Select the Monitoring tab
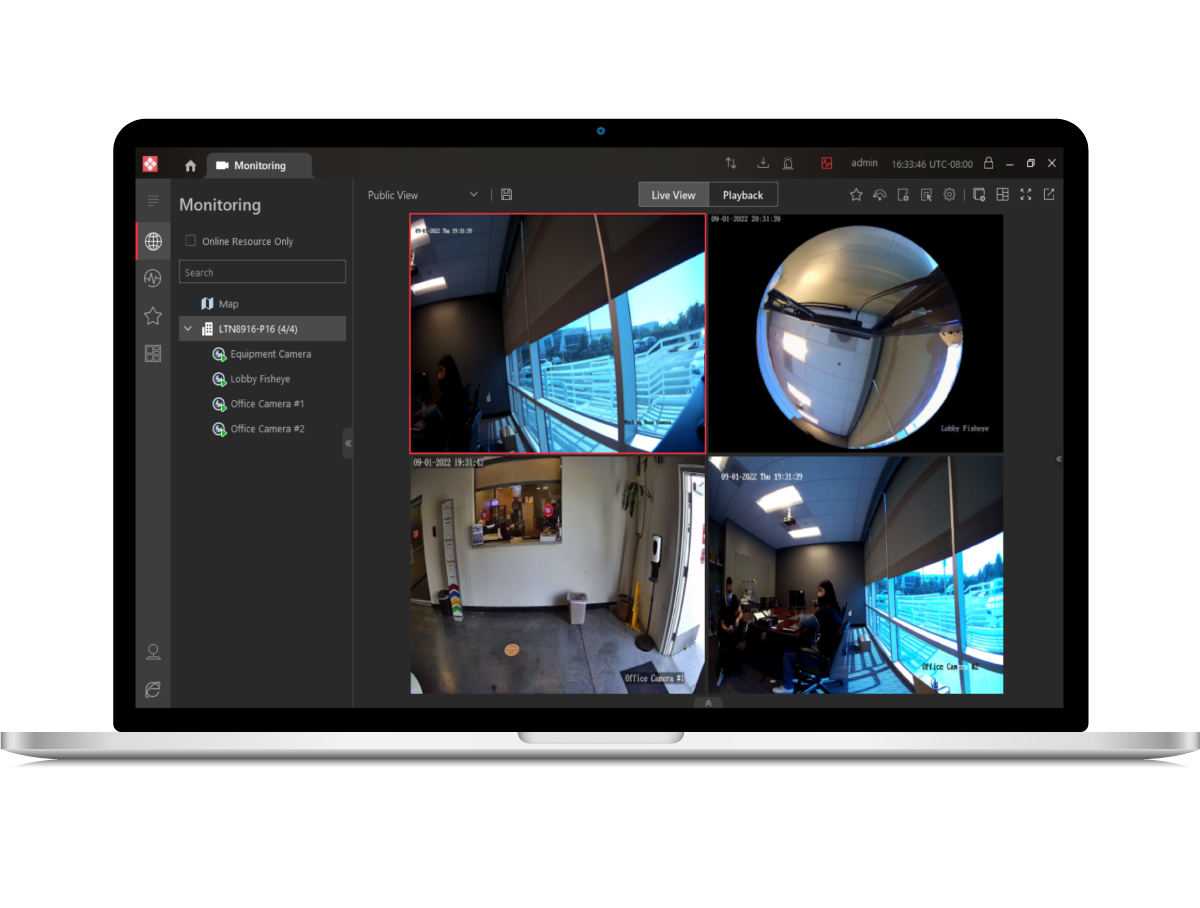Viewport: 1200px width, 908px height. click(259, 166)
